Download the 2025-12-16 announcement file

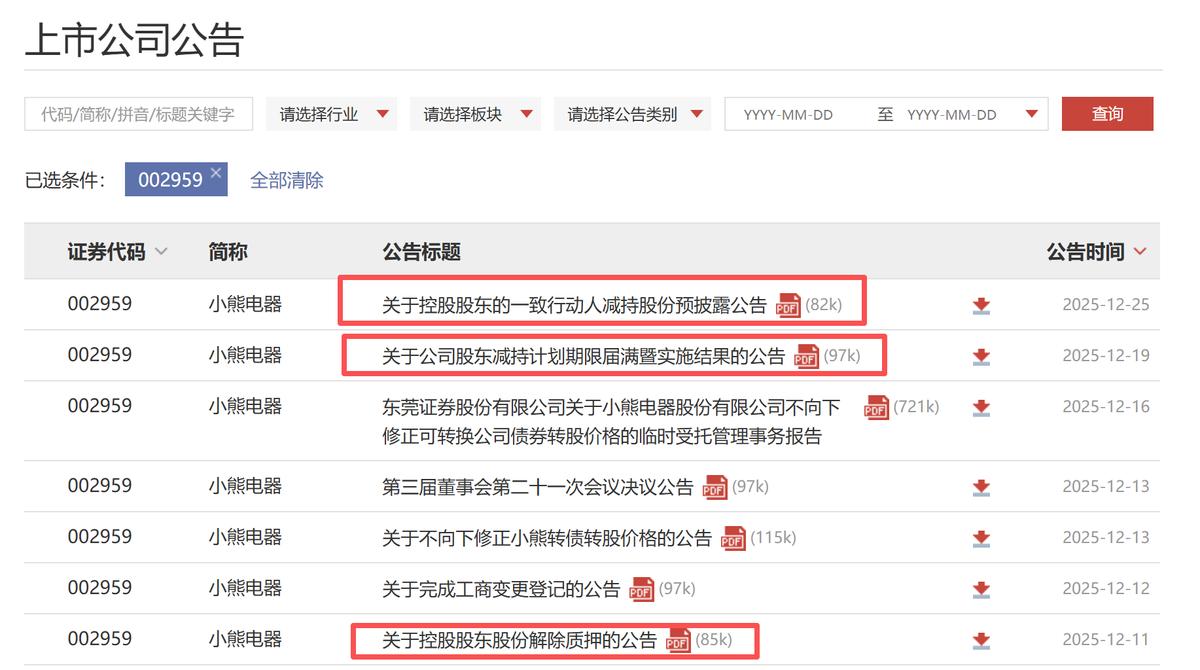click(981, 408)
